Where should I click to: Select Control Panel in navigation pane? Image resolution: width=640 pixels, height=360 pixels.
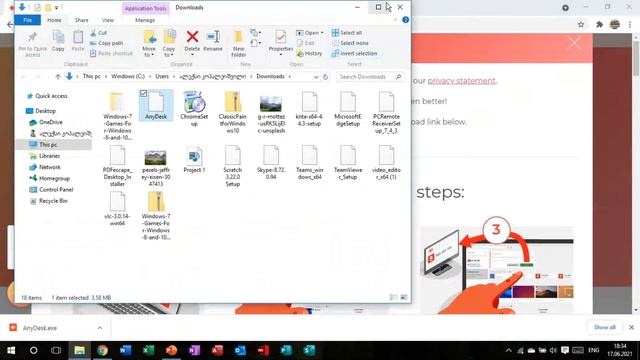click(x=56, y=189)
